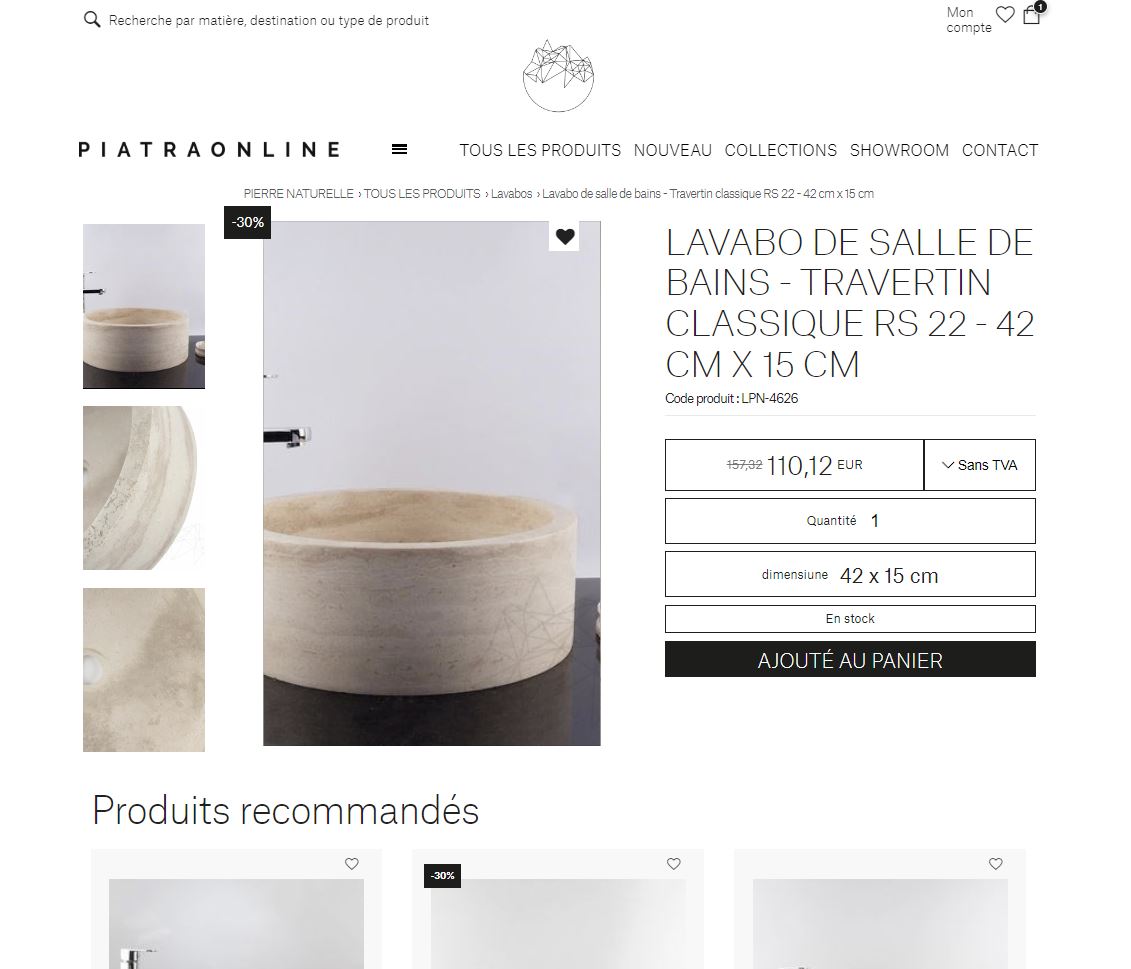Open the hamburger menu icon
The image size is (1131, 969).
(x=400, y=149)
